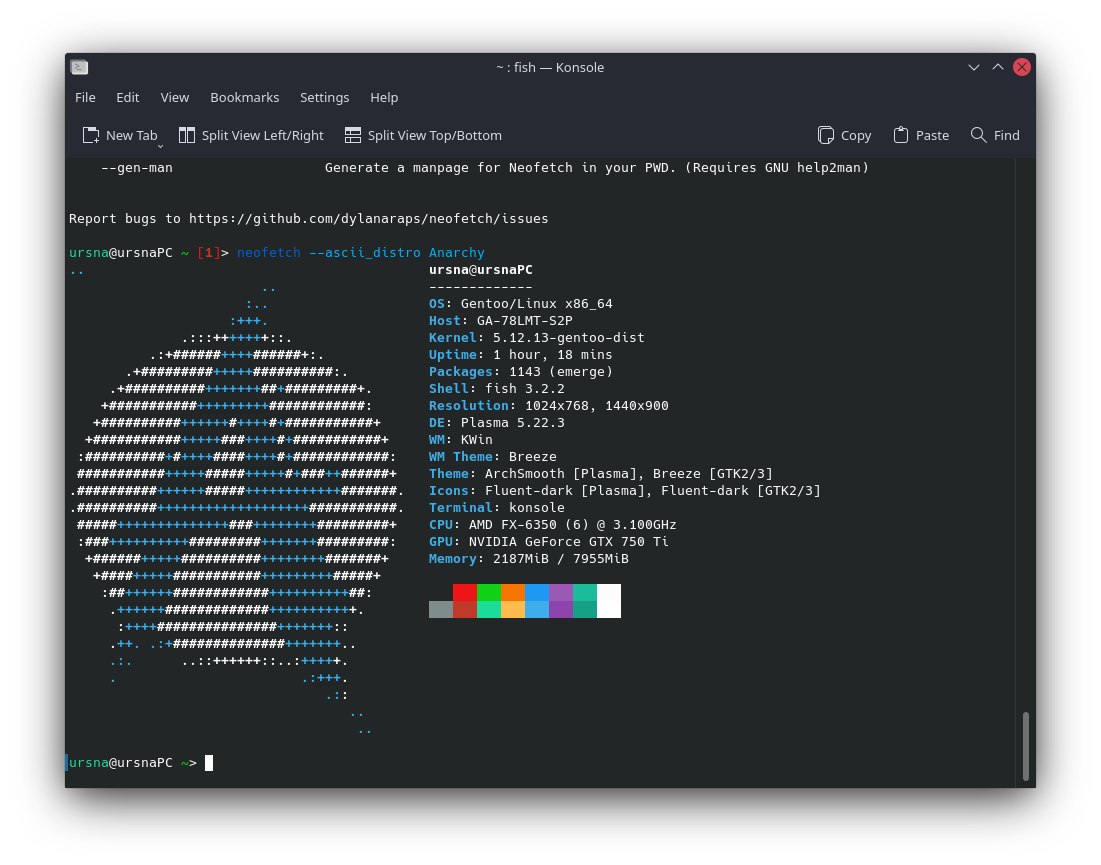Click the "Resolution: 1024x768, 1440x900" line
This screenshot has width=1101, height=865.
tap(549, 406)
